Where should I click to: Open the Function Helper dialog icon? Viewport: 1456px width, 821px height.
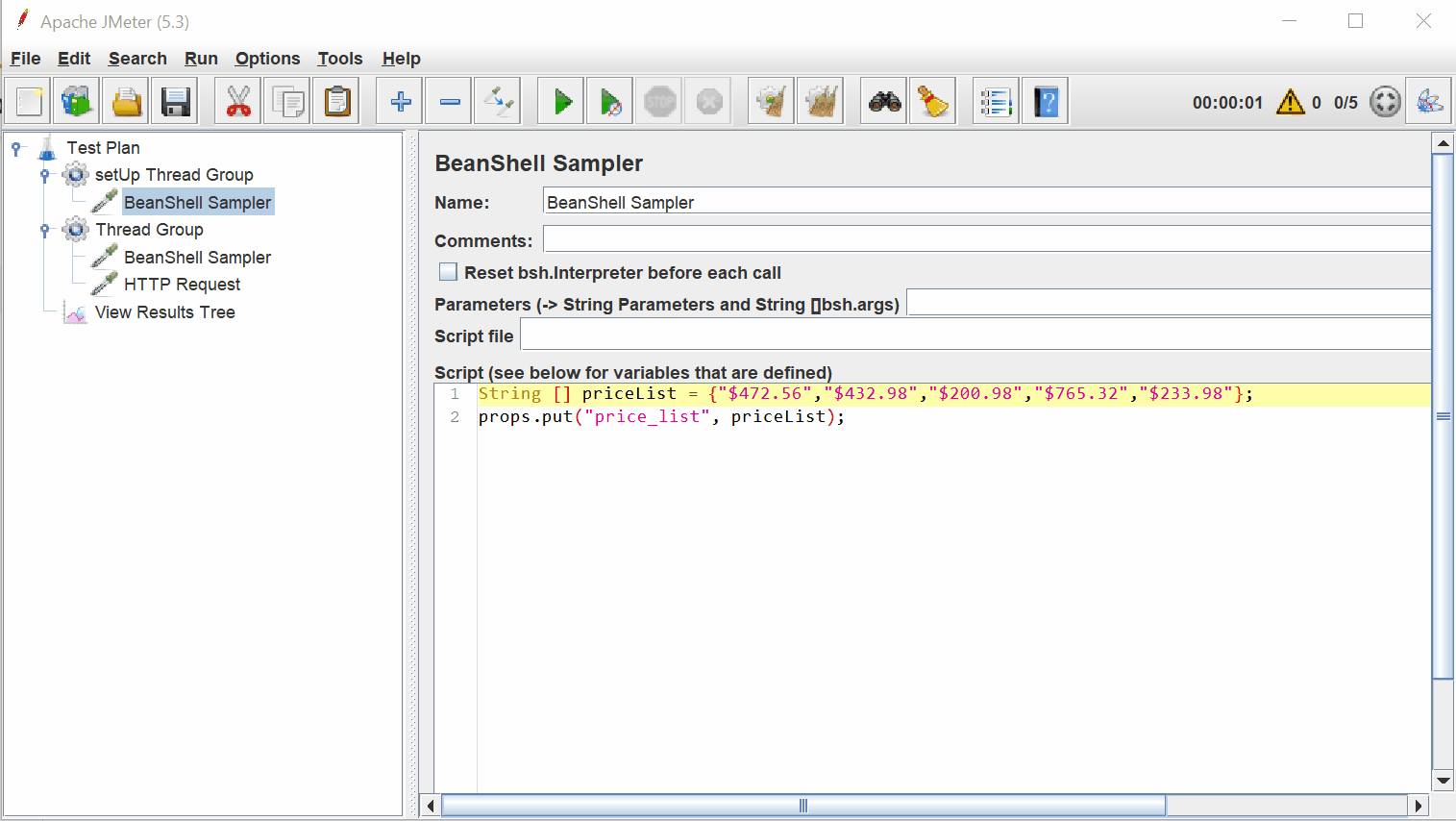coord(996,100)
